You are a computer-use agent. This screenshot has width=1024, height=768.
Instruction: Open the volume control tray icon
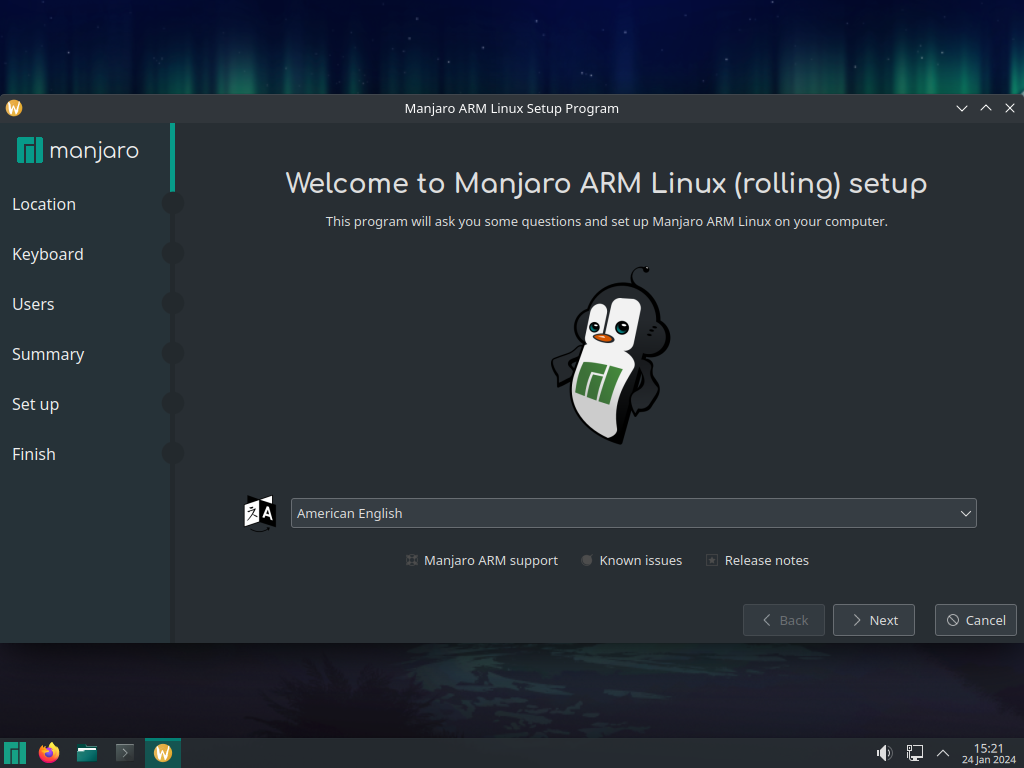pos(884,753)
